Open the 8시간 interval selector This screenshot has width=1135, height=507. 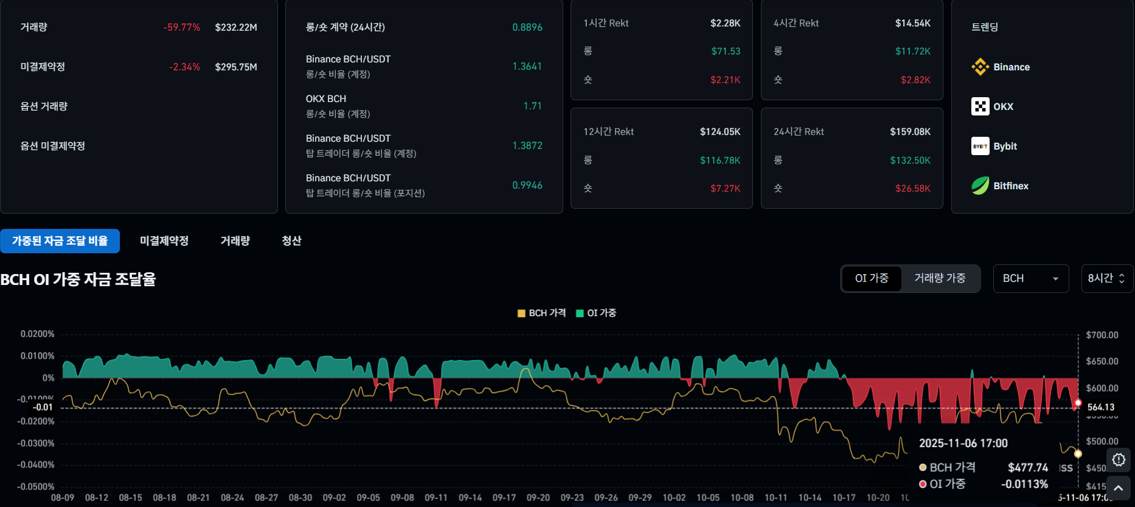coord(1106,278)
